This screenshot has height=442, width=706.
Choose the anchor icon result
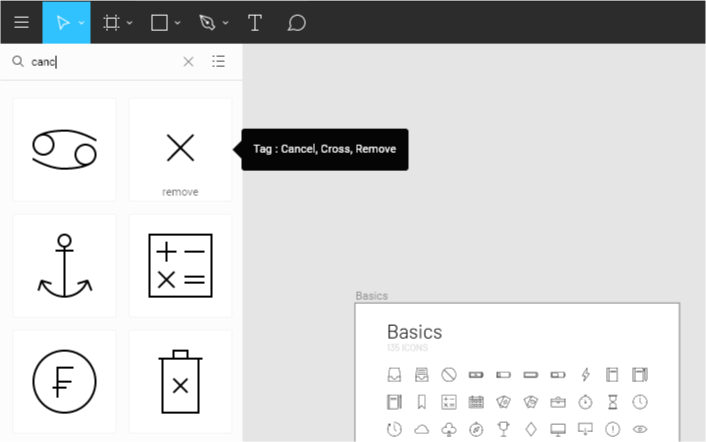(x=64, y=266)
